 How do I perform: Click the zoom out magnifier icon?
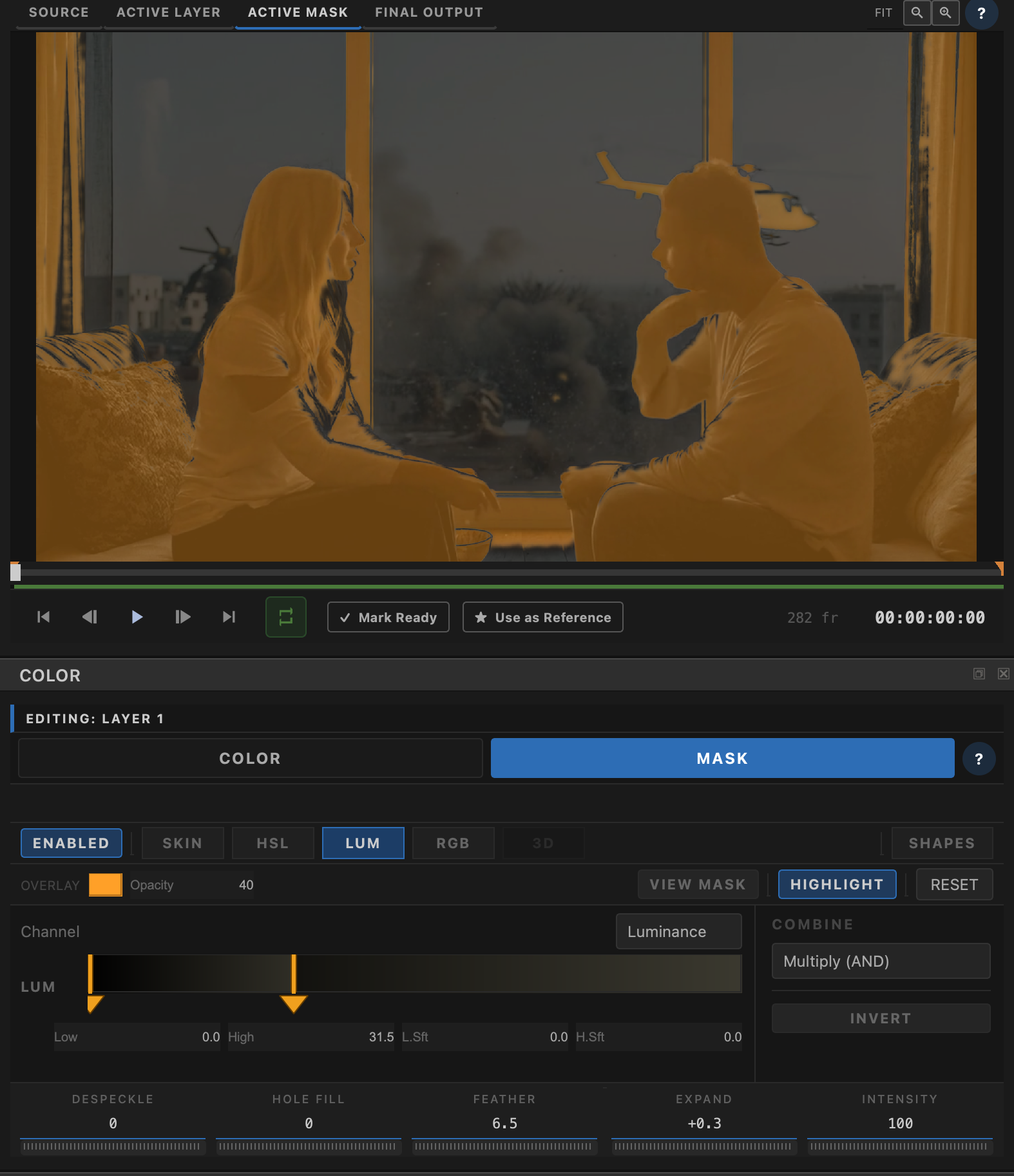tap(917, 13)
